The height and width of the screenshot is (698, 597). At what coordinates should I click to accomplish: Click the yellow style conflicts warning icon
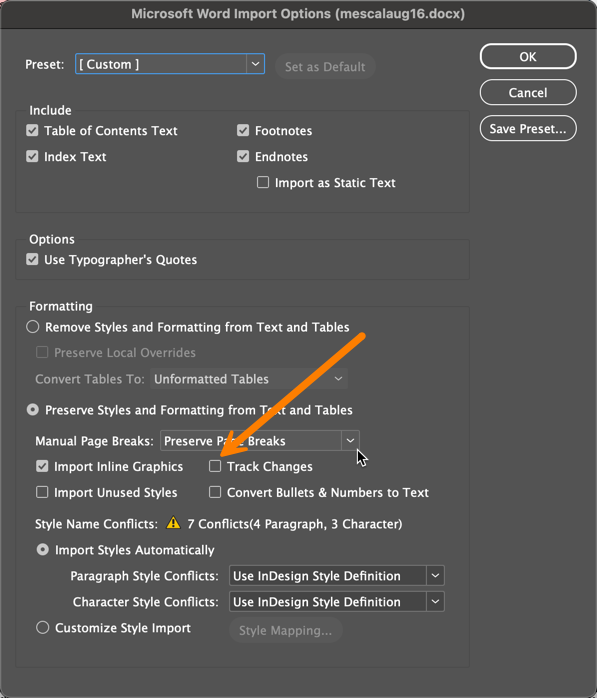coord(173,523)
